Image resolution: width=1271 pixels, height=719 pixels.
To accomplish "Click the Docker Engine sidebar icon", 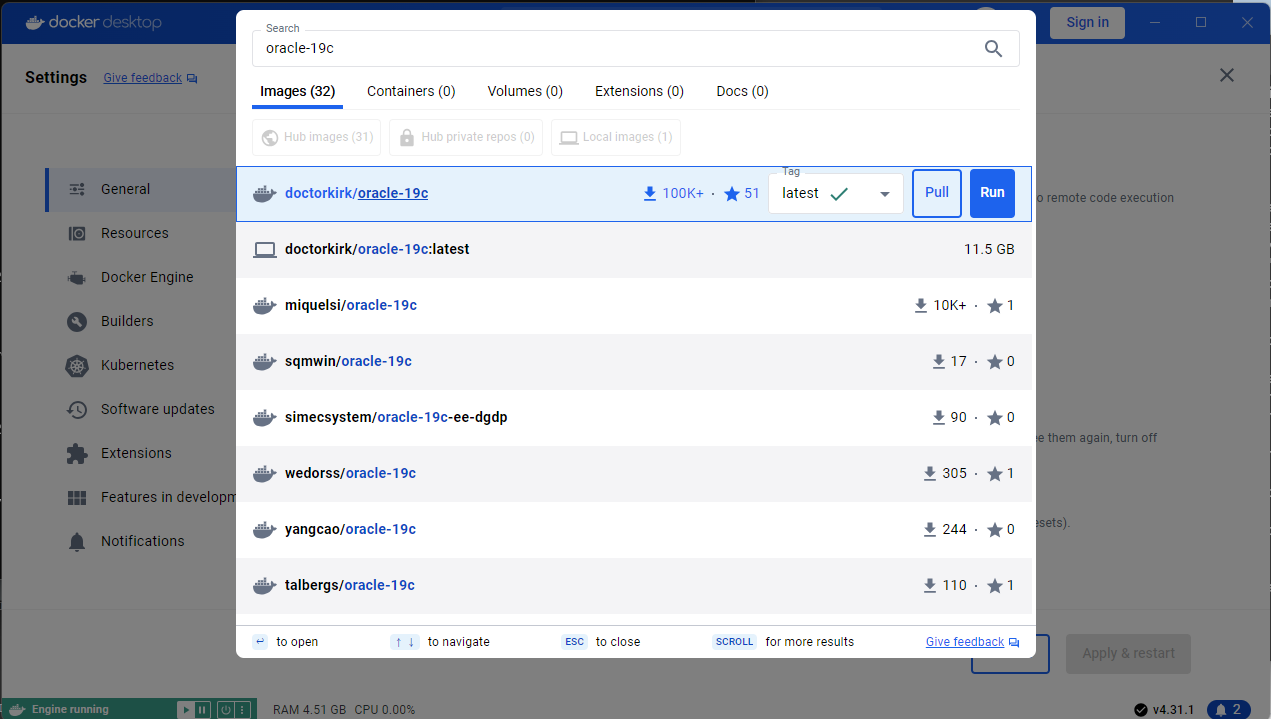I will point(77,277).
